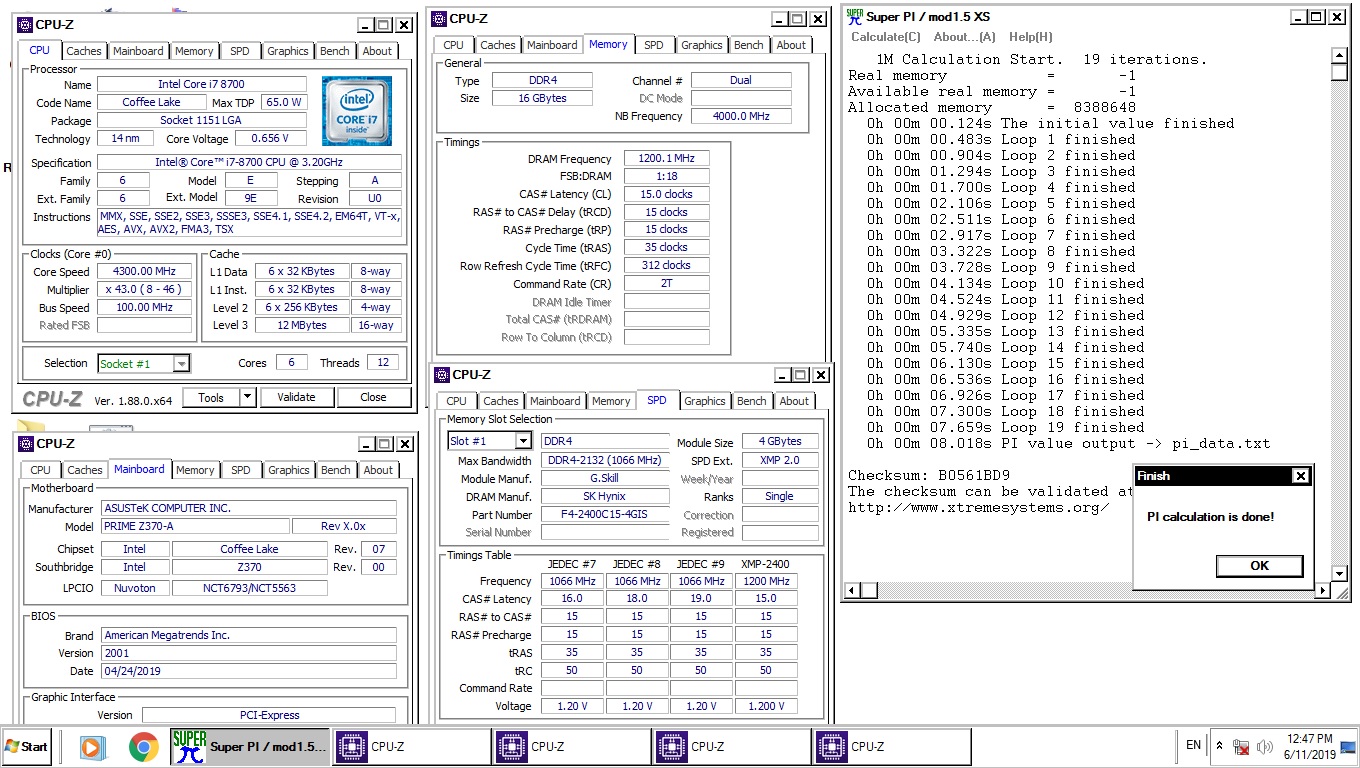Open Graphics tab in SPD window
Image resolution: width=1360 pixels, height=768 pixels.
coord(705,401)
